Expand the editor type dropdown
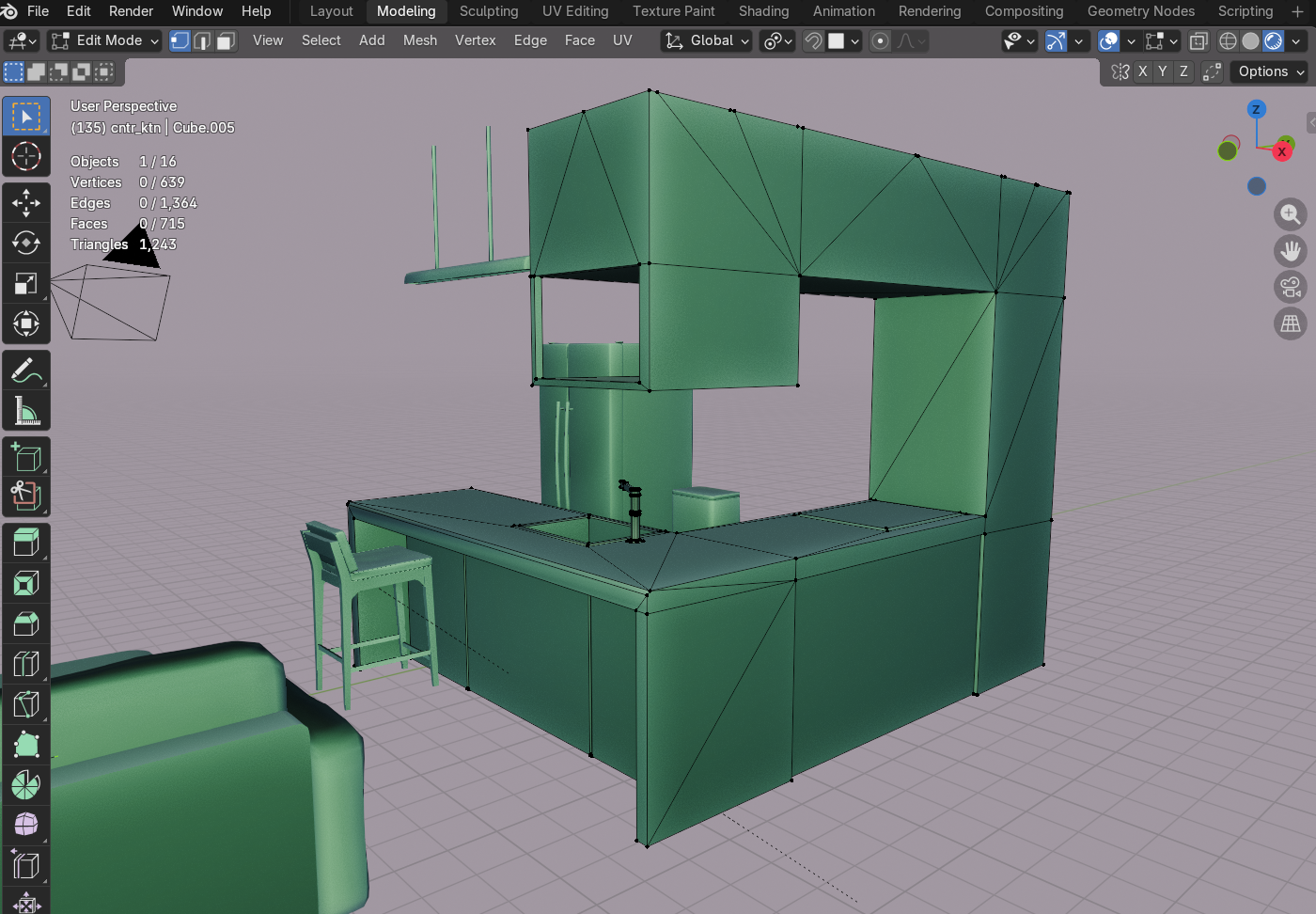 coord(22,41)
